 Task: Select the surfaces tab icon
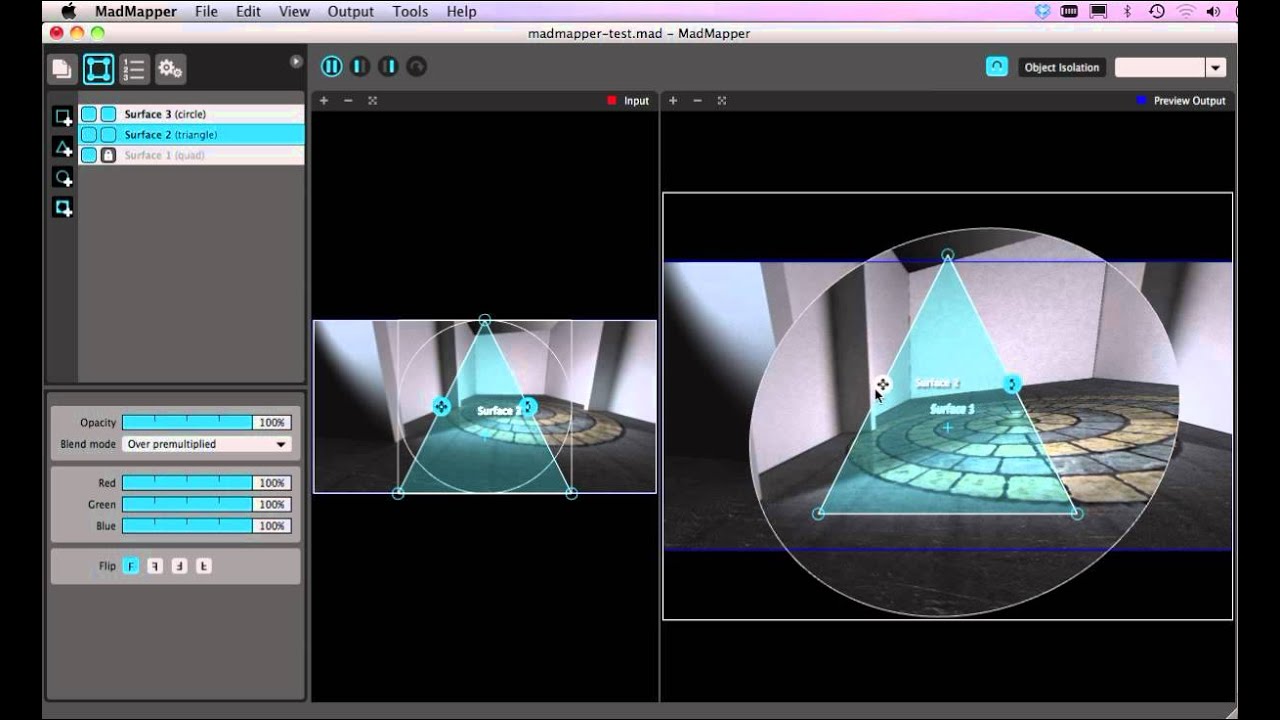tap(98, 69)
